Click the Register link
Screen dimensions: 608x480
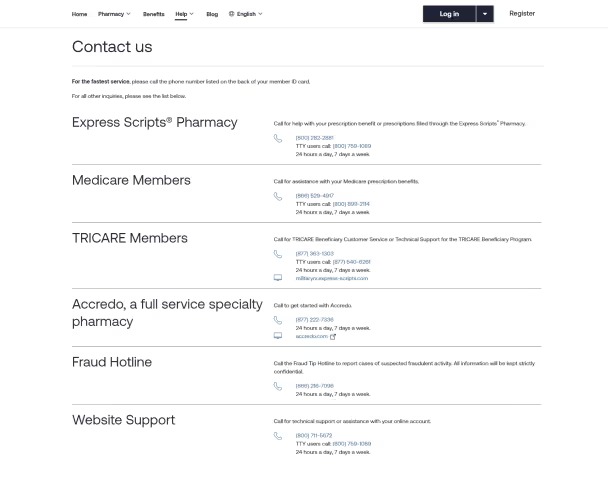coord(522,14)
